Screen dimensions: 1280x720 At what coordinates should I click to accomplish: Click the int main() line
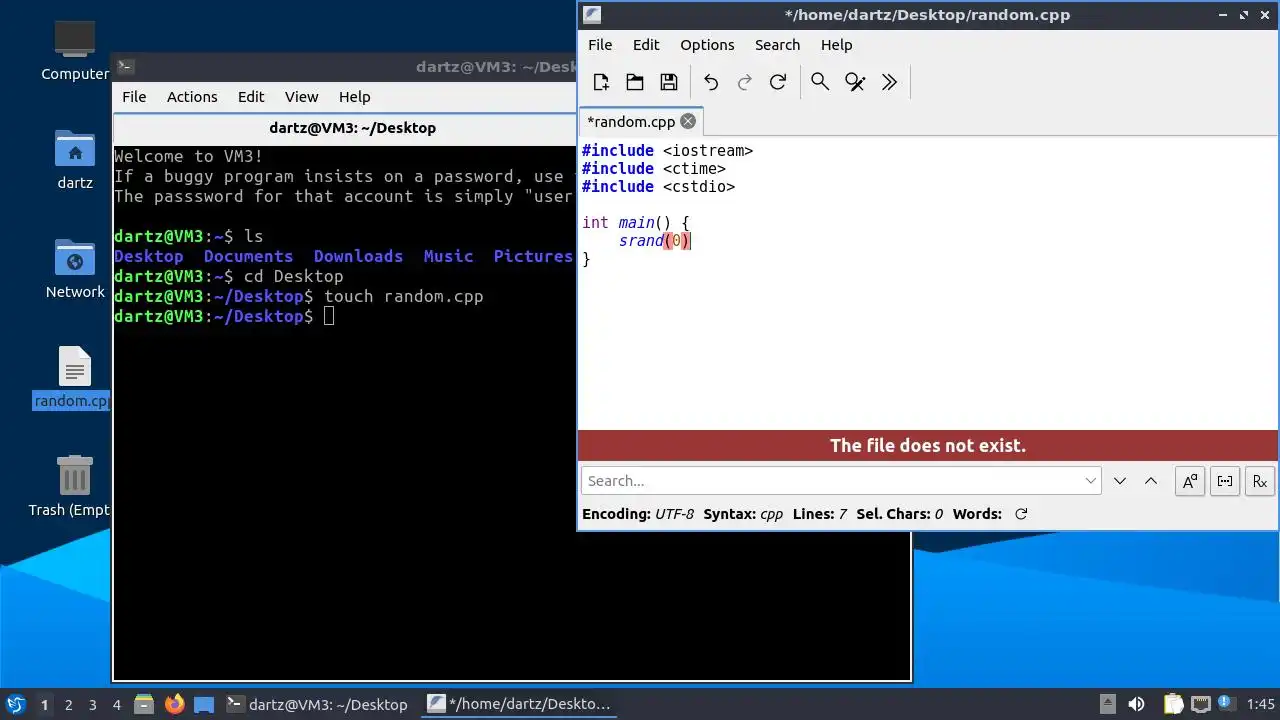coord(636,223)
